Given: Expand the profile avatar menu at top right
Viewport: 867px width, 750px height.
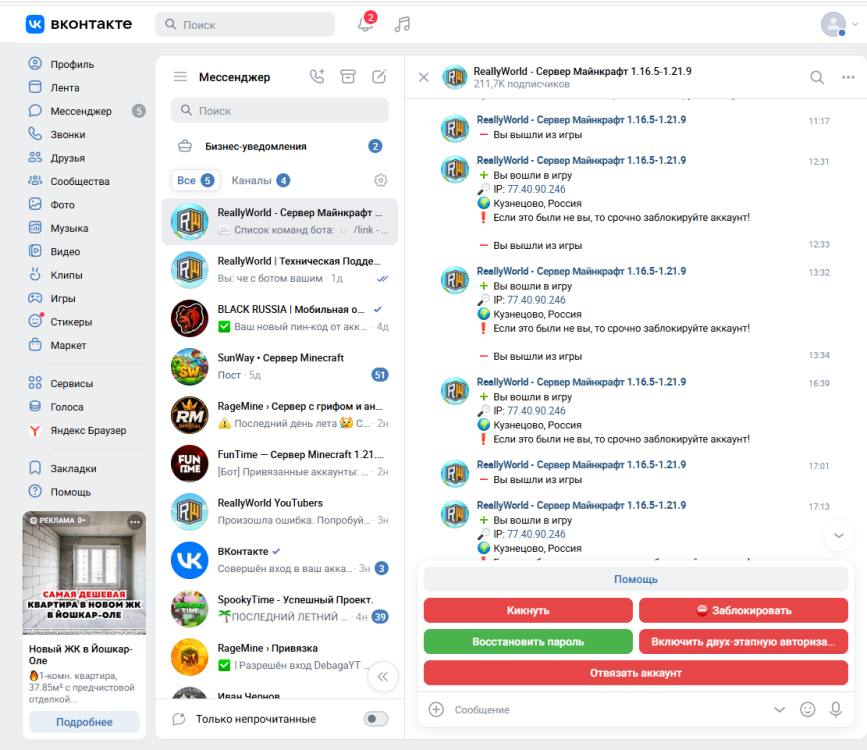Looking at the screenshot, I should point(839,24).
